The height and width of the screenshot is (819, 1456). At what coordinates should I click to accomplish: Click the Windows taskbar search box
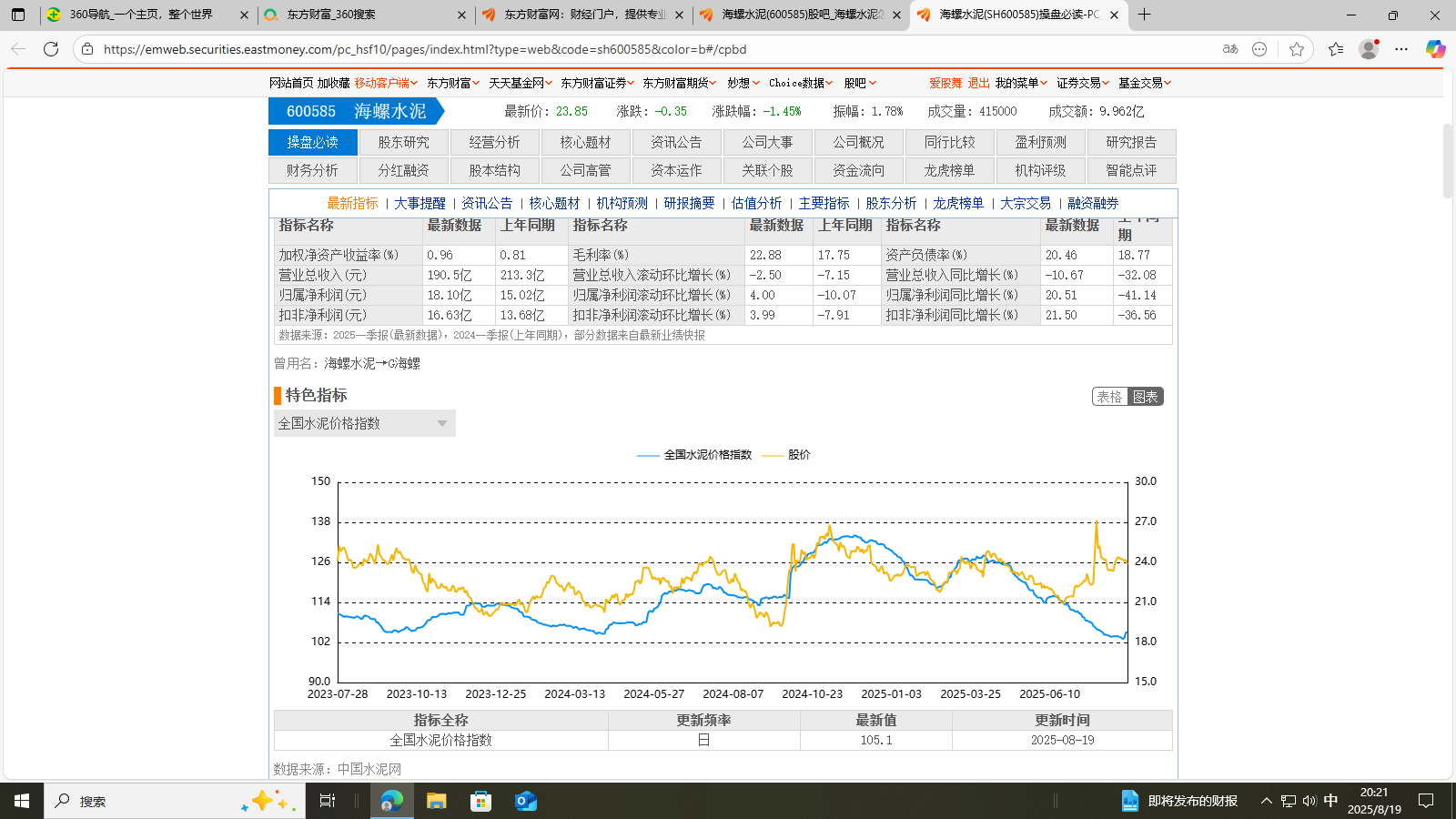point(173,801)
